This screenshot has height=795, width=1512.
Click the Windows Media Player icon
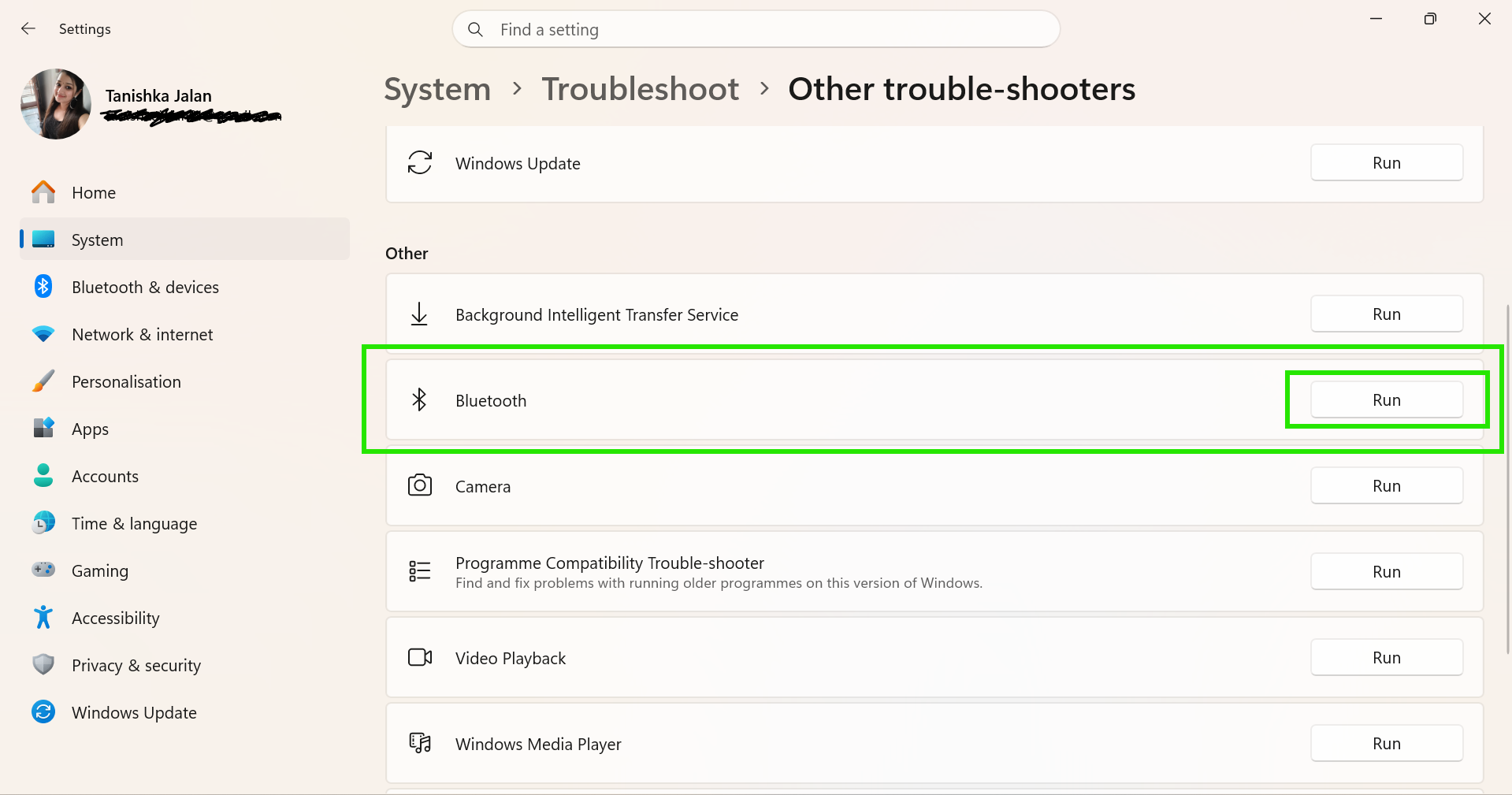pos(420,743)
